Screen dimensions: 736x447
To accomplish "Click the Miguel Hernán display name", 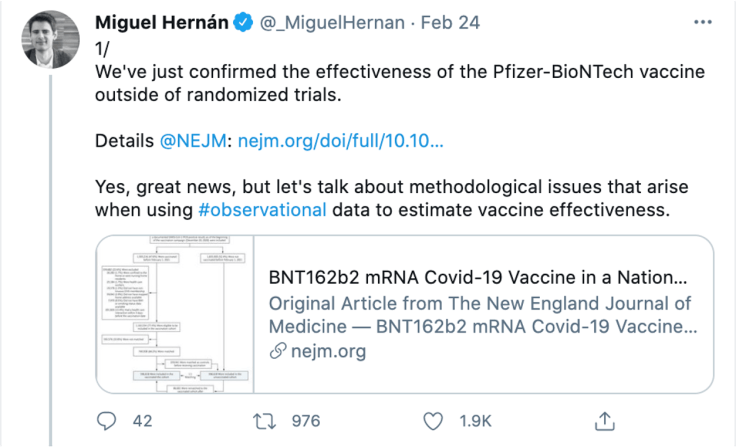I will [x=163, y=22].
